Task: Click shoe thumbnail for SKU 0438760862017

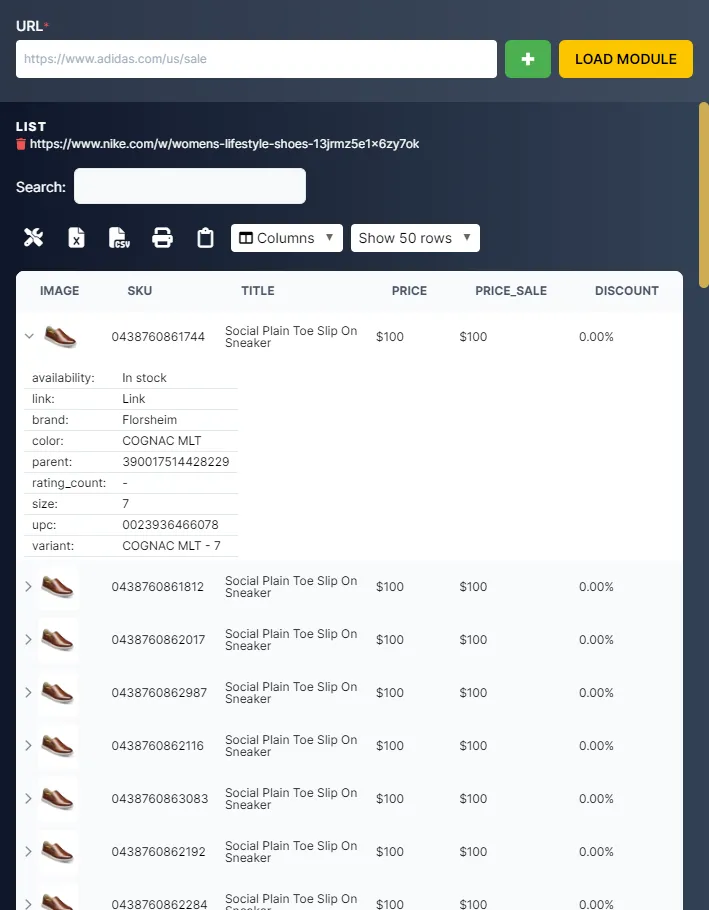Action: click(x=58, y=640)
